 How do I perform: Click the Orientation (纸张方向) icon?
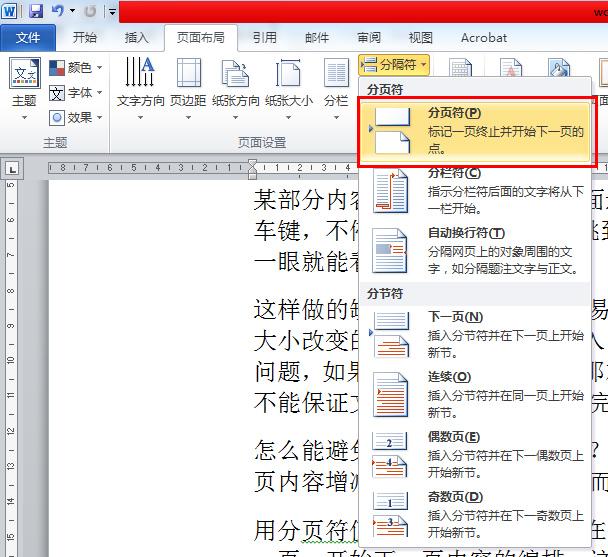[235, 73]
